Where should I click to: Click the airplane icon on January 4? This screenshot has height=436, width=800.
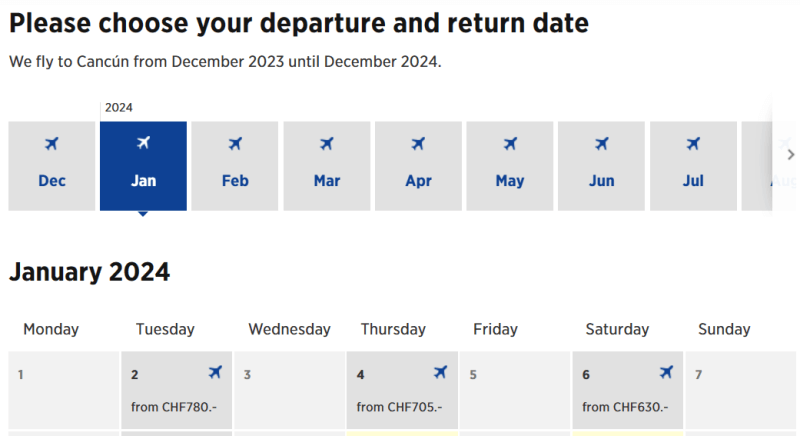coord(440,372)
